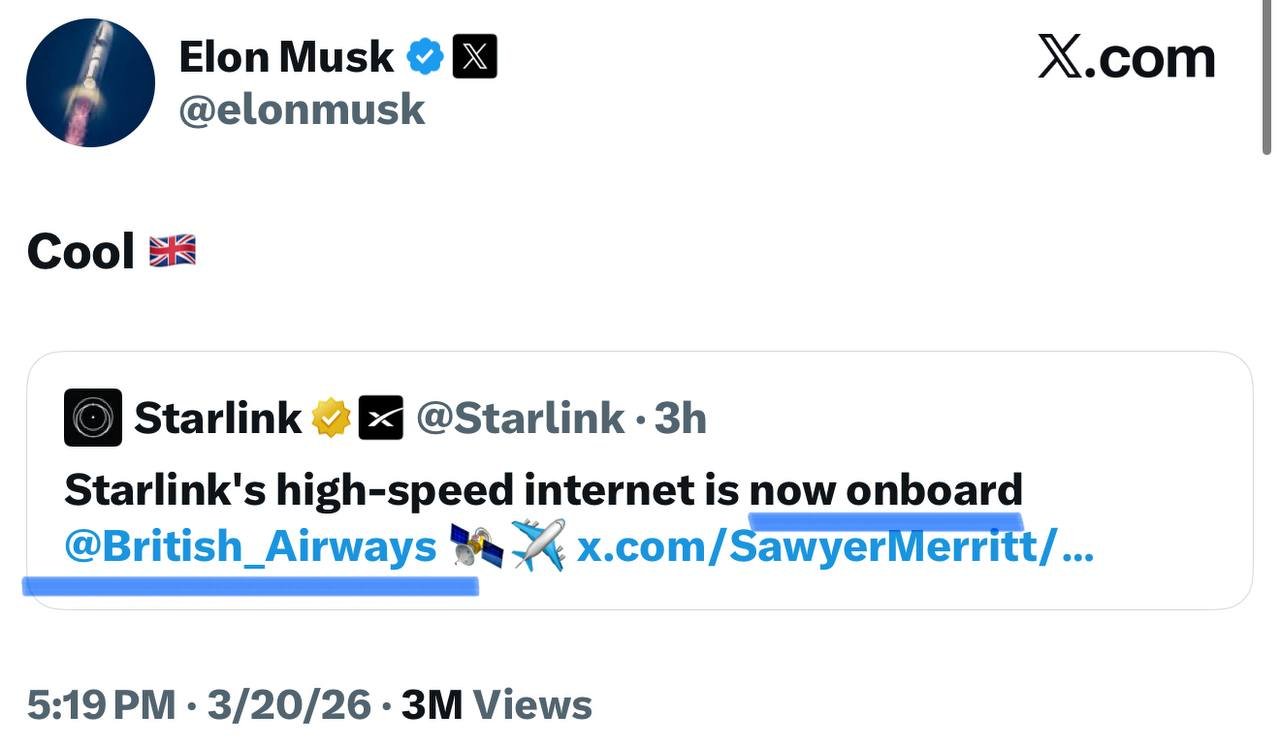Click the airplane emoji
Image resolution: width=1280 pixels, height=745 pixels.
tap(537, 547)
